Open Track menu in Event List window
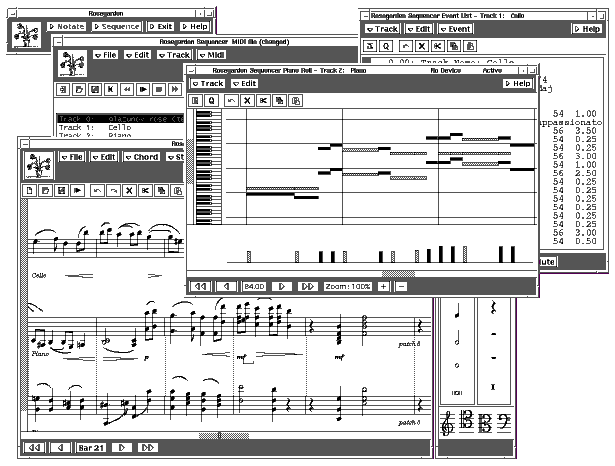This screenshot has height=466, width=615. click(382, 29)
